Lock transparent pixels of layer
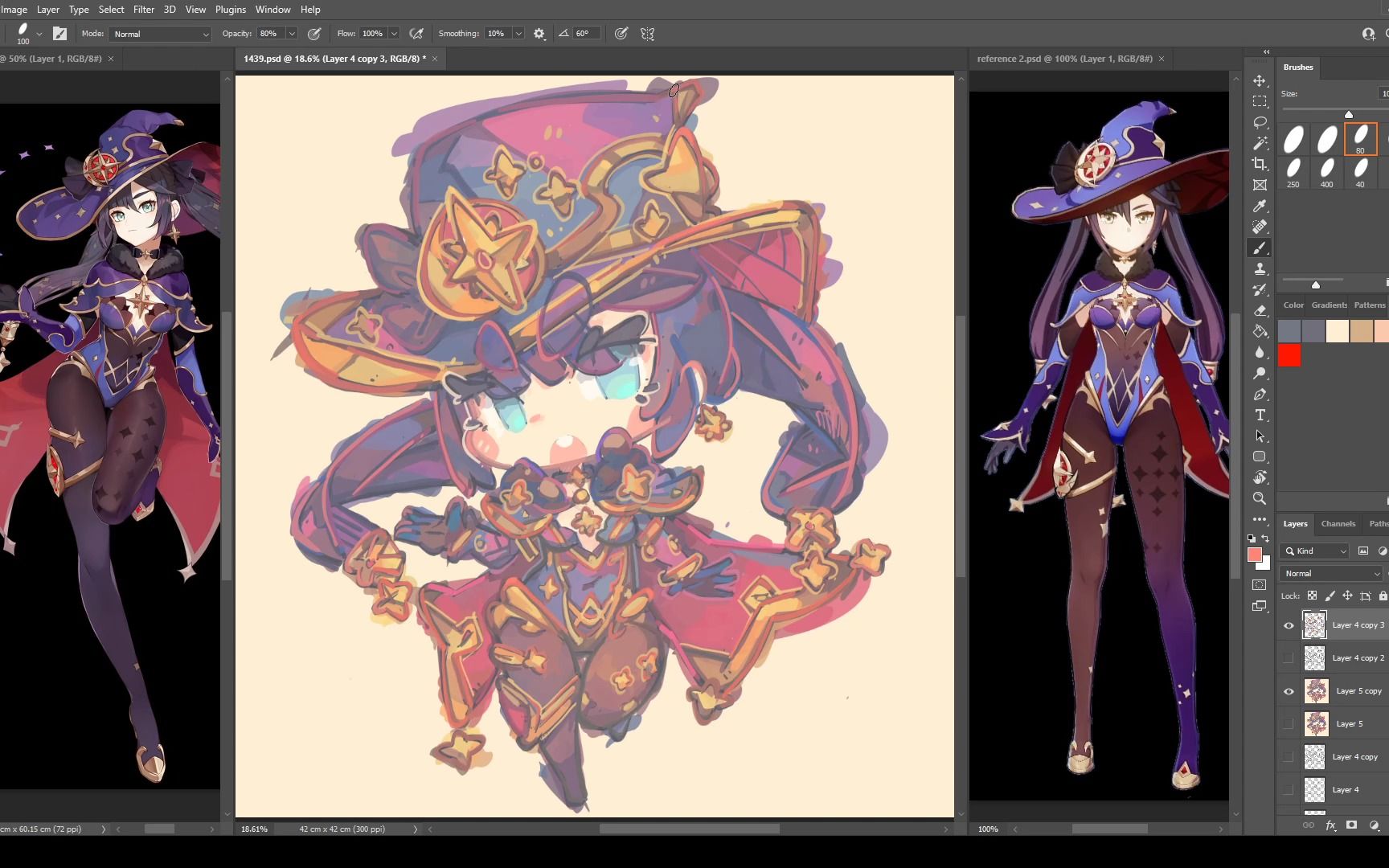The width and height of the screenshot is (1389, 868). [x=1312, y=596]
